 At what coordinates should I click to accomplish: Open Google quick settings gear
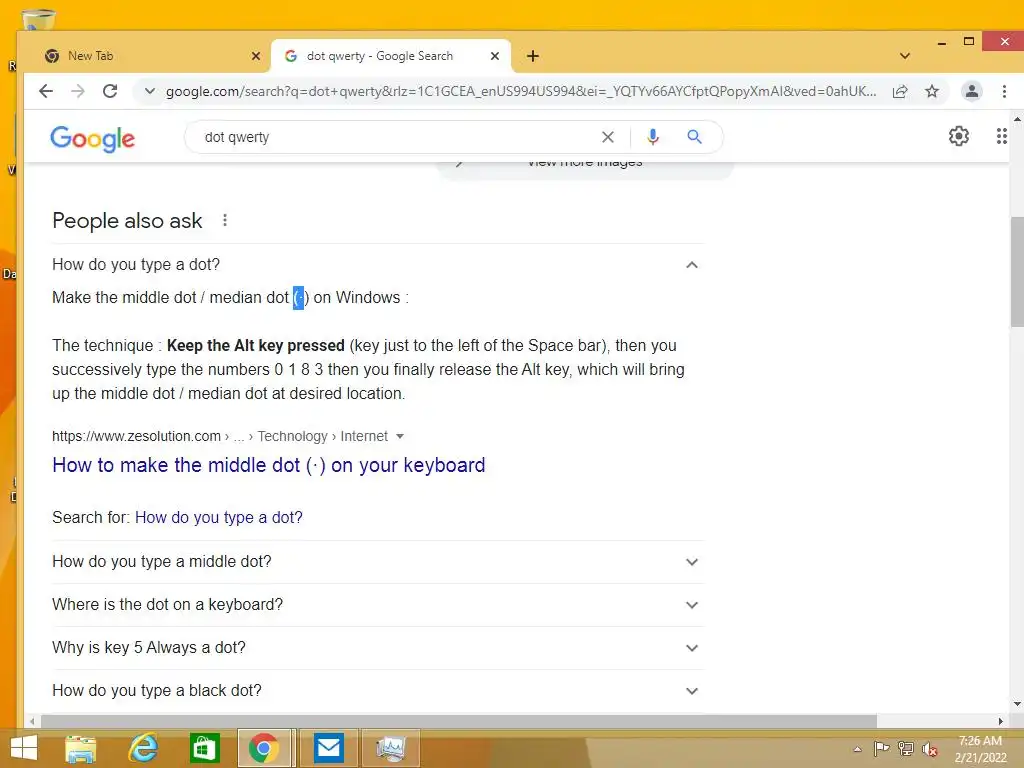tap(959, 136)
